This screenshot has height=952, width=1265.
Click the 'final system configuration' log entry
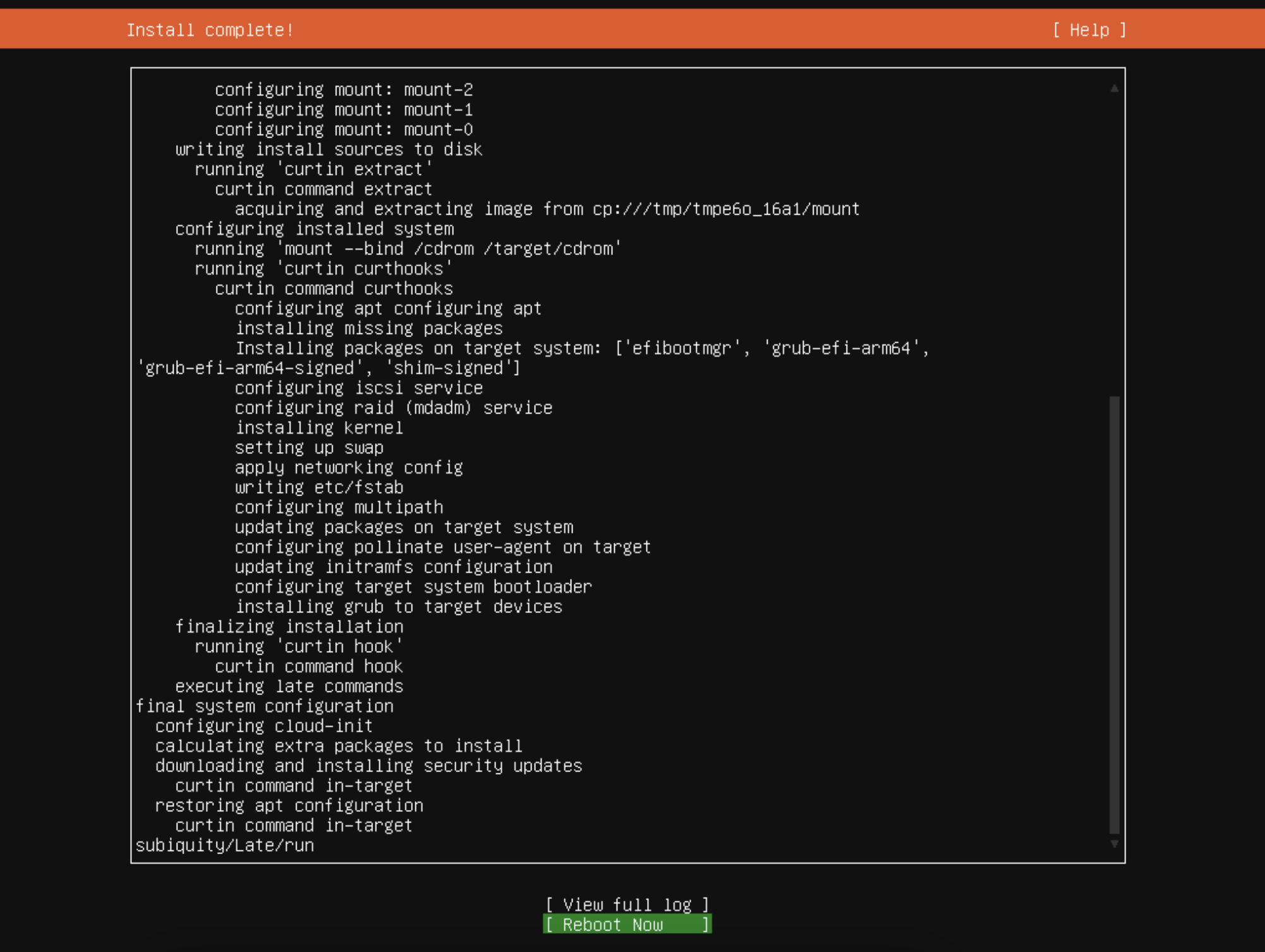[x=264, y=706]
